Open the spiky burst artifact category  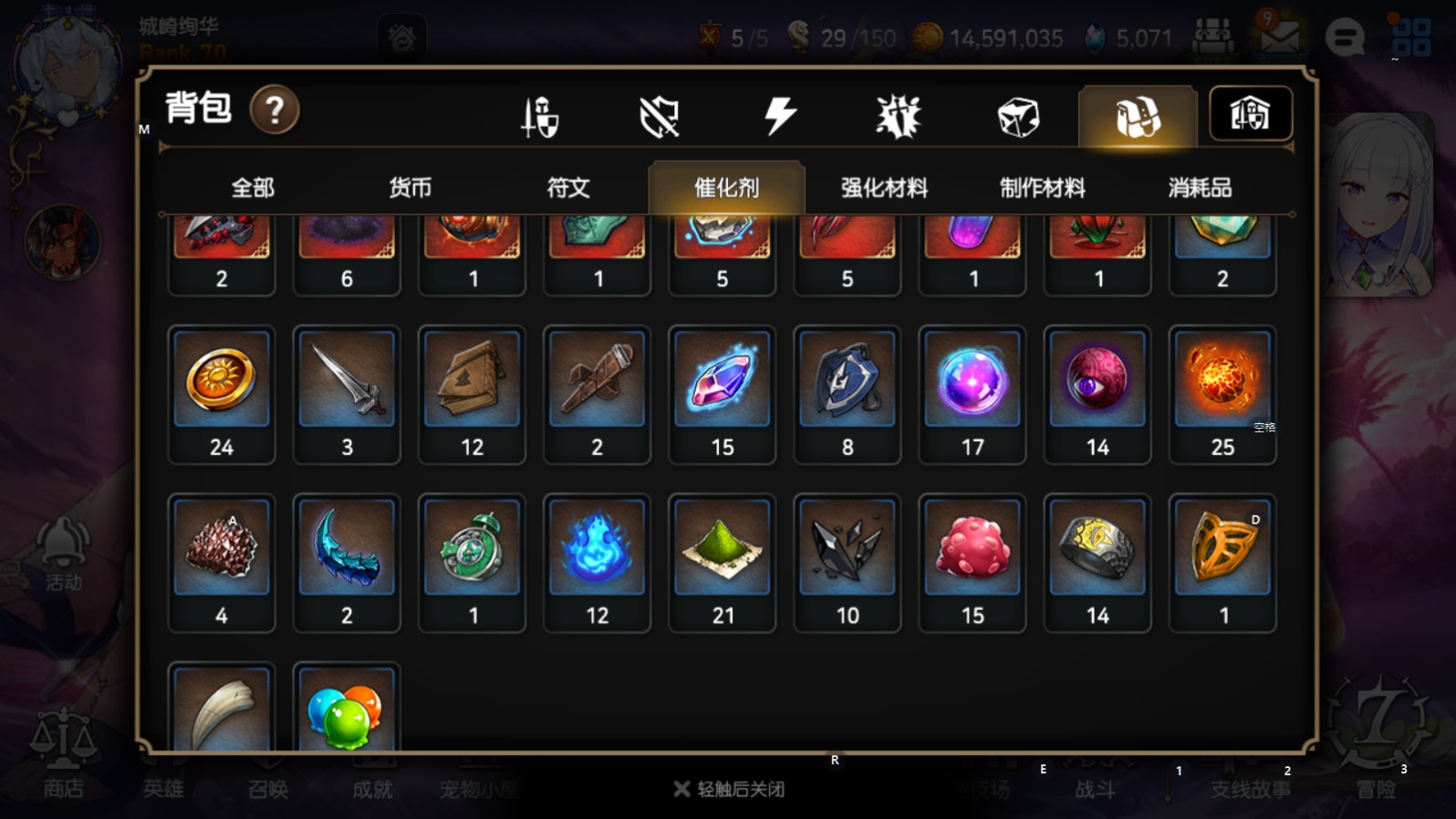(899, 117)
